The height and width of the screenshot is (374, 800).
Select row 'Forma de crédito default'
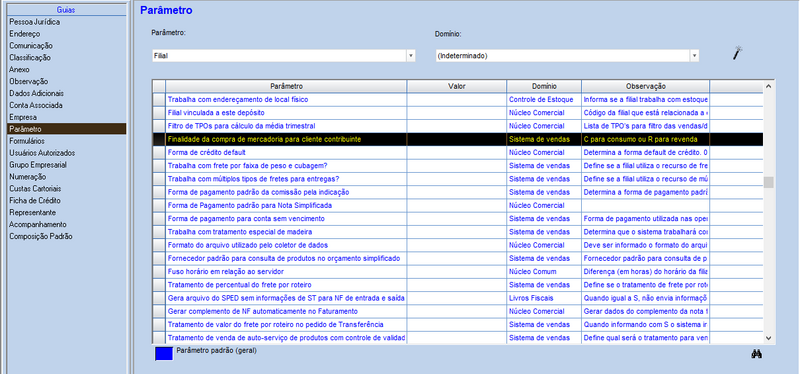(458, 153)
